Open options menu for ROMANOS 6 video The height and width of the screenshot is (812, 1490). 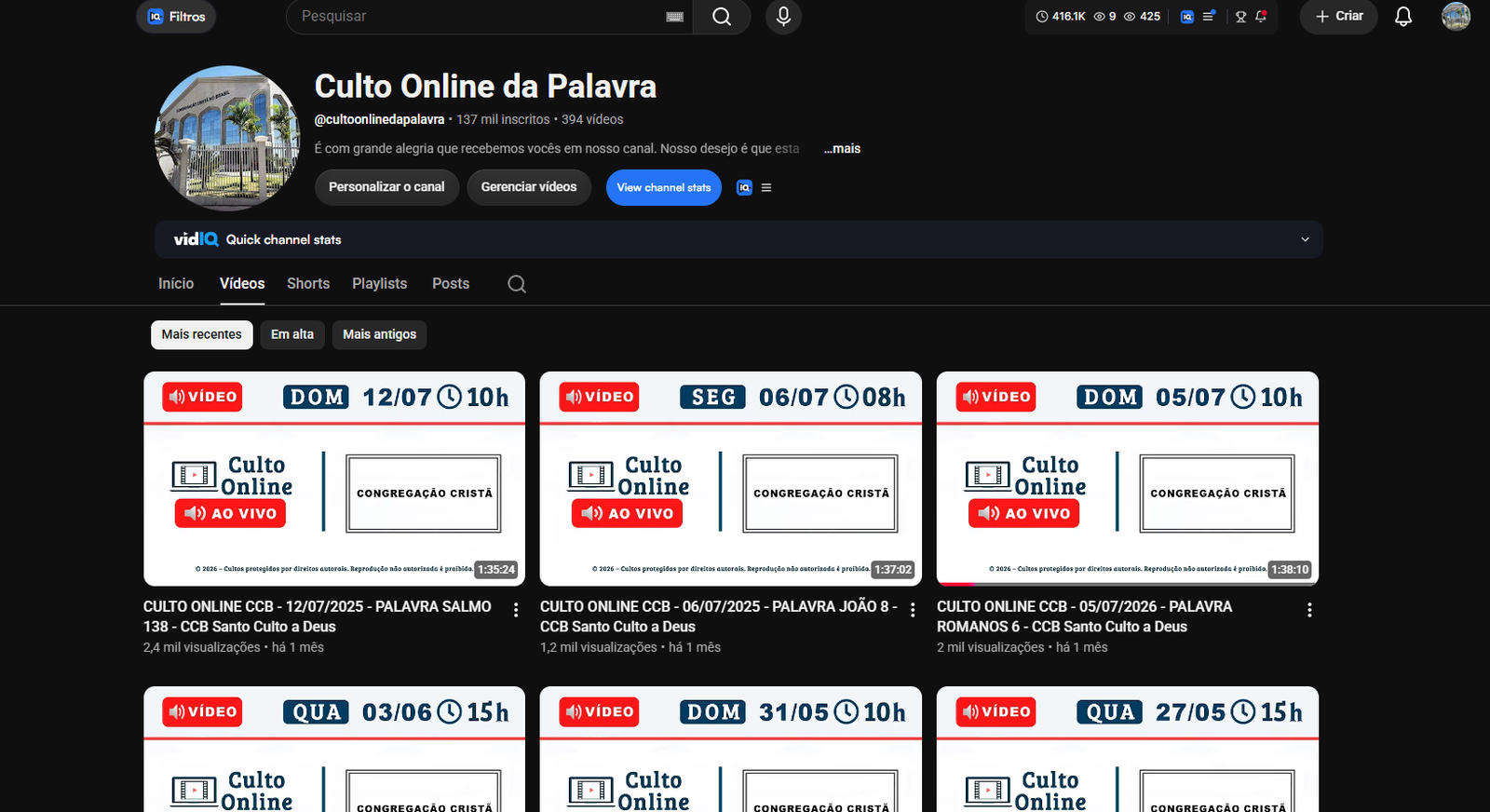(x=1309, y=610)
